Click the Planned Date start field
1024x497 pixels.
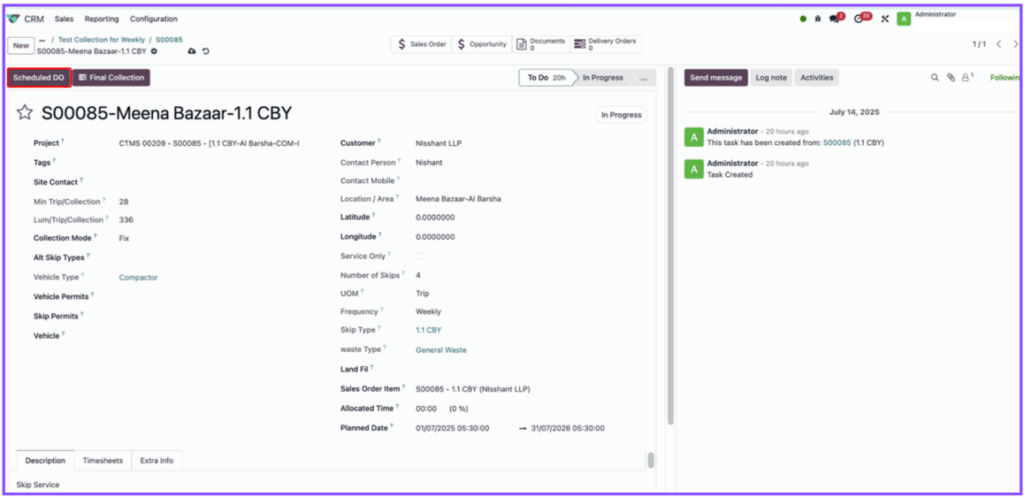(x=453, y=428)
